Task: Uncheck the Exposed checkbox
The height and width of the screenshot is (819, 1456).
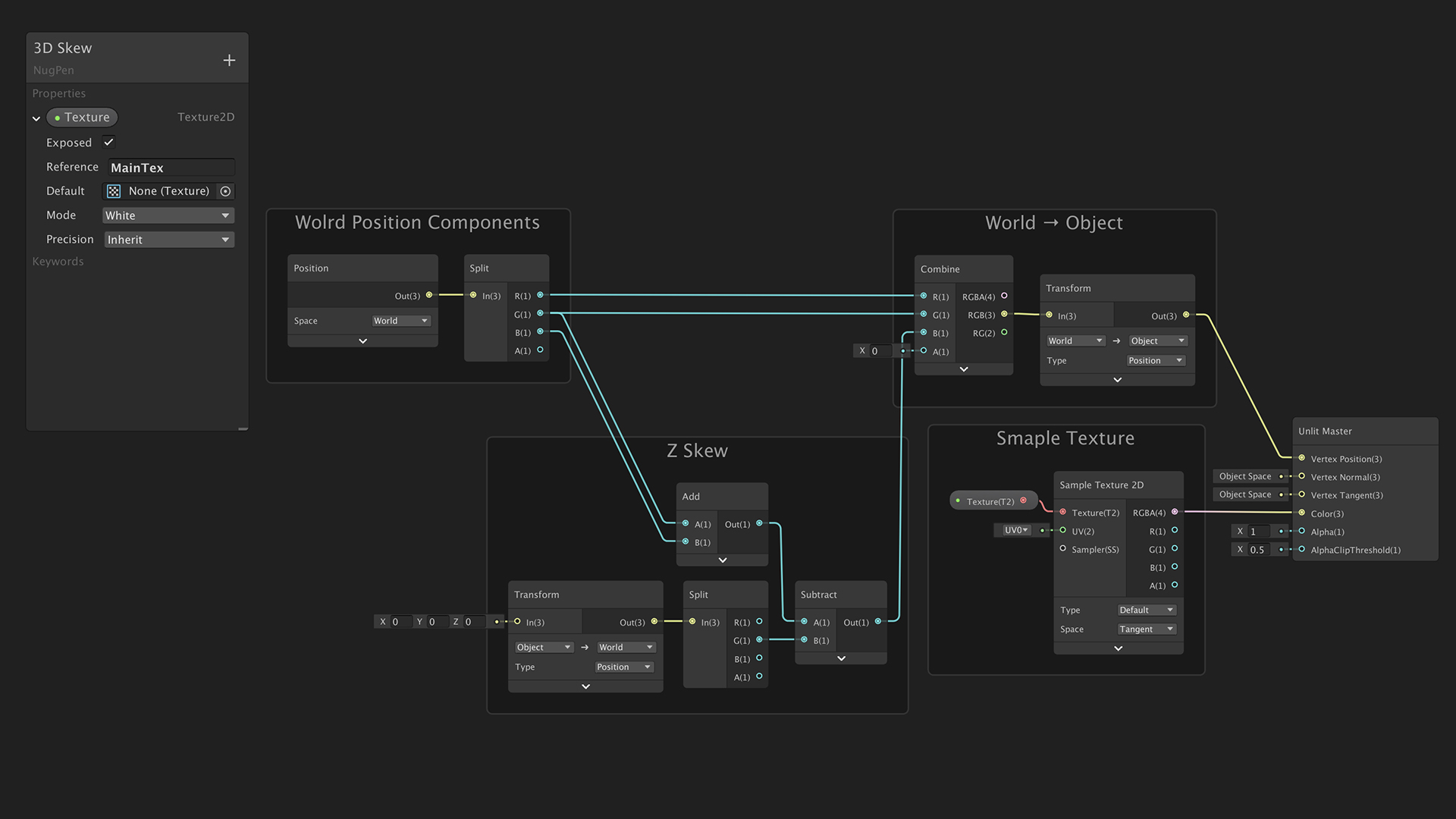Action: (108, 142)
